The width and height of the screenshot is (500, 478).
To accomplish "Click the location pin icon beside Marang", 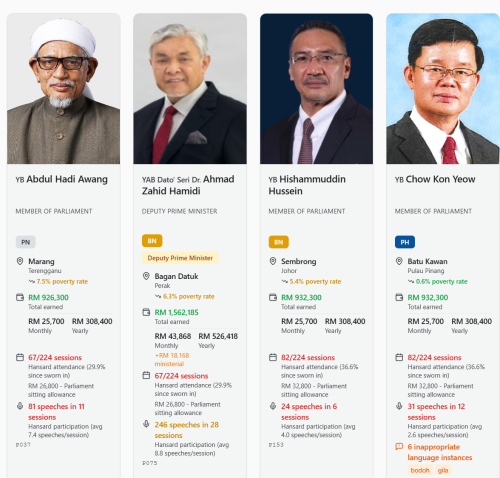I will click(20, 261).
